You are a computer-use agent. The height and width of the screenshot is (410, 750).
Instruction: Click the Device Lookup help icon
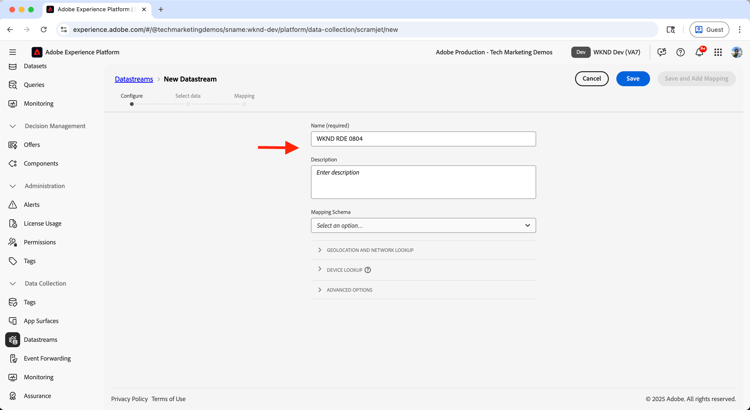tap(368, 270)
